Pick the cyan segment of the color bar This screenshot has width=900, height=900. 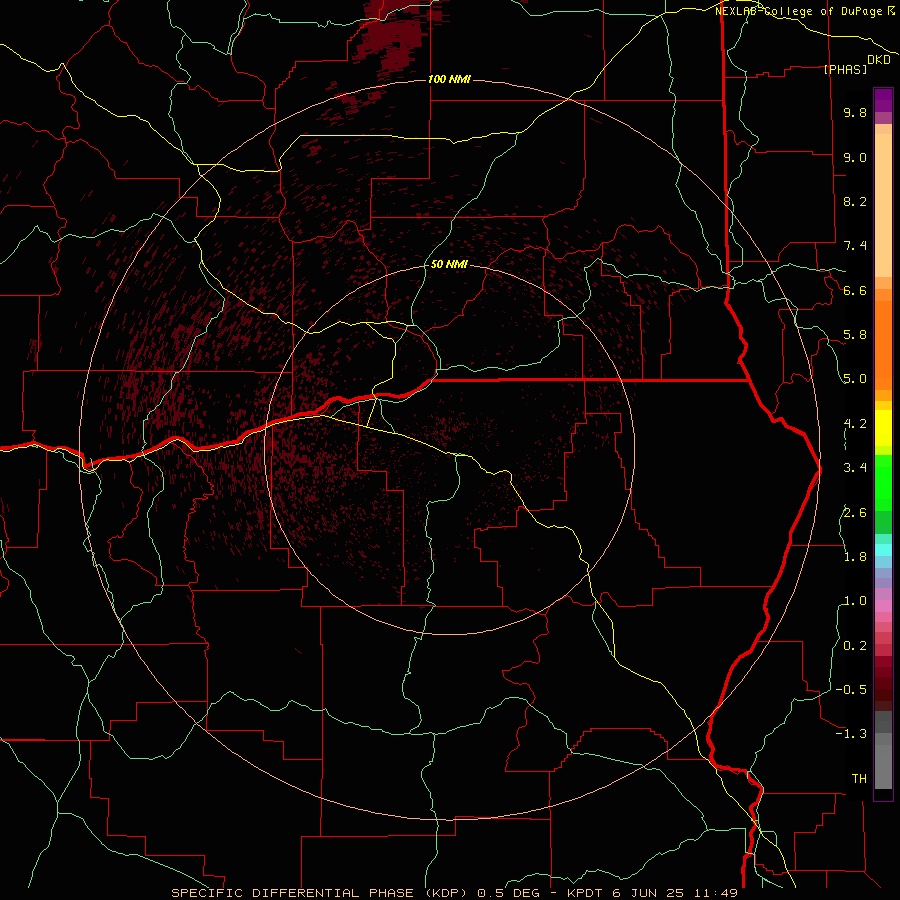tap(883, 550)
